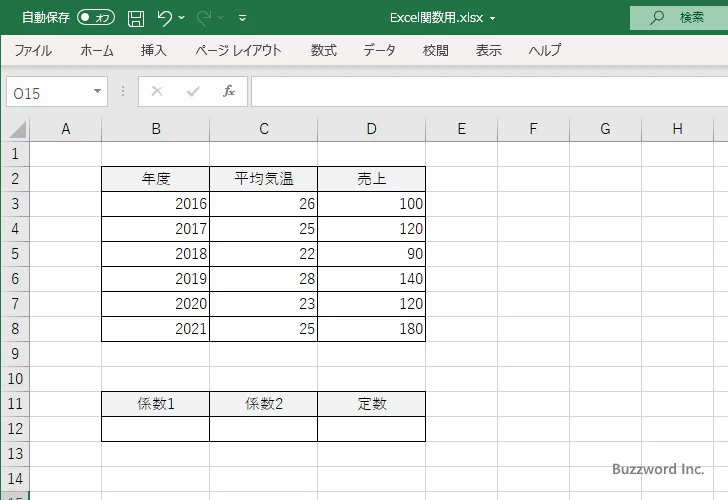Click the 検索 search box
The height and width of the screenshot is (500, 728).
tap(679, 18)
